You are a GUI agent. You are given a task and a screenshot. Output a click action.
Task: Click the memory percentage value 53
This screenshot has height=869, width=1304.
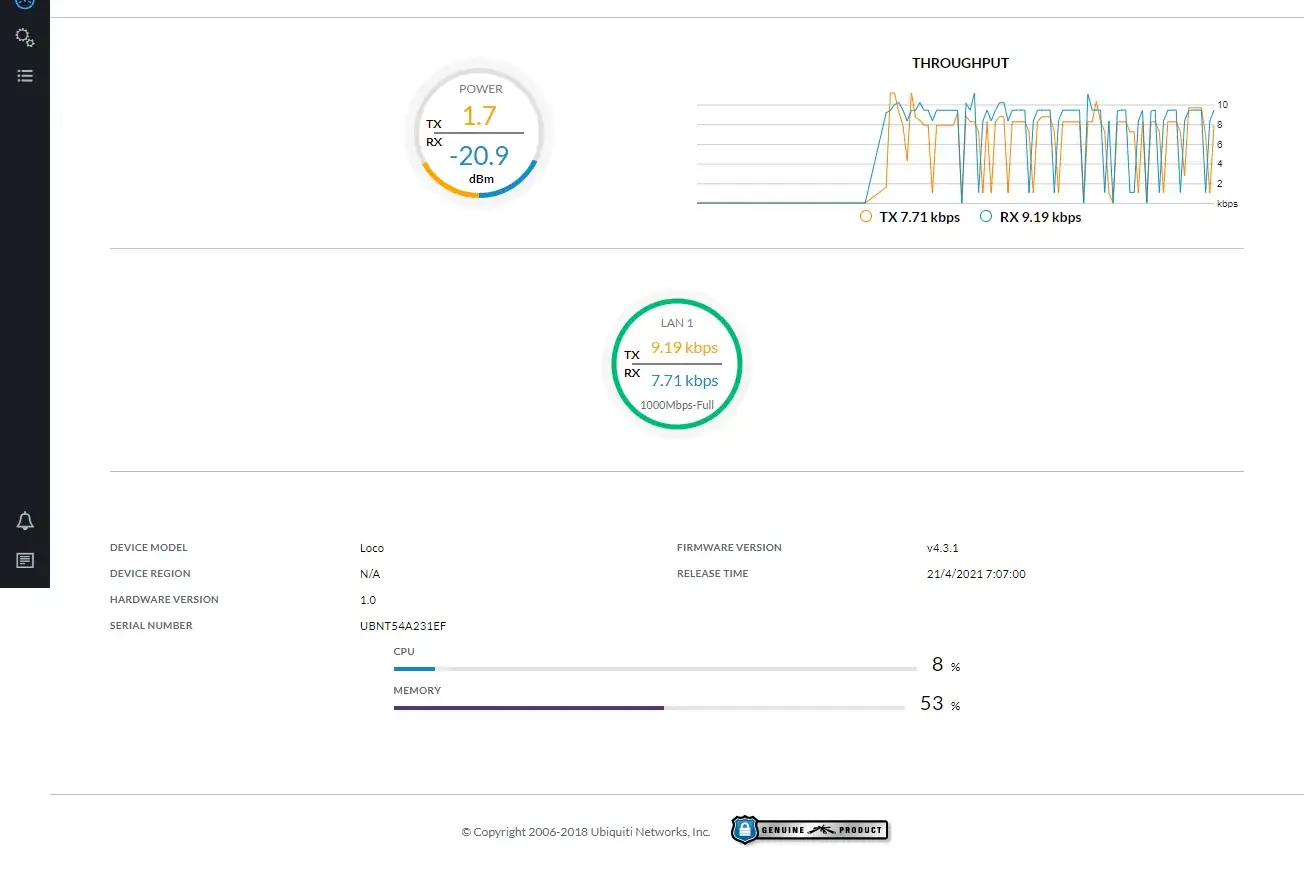click(932, 704)
